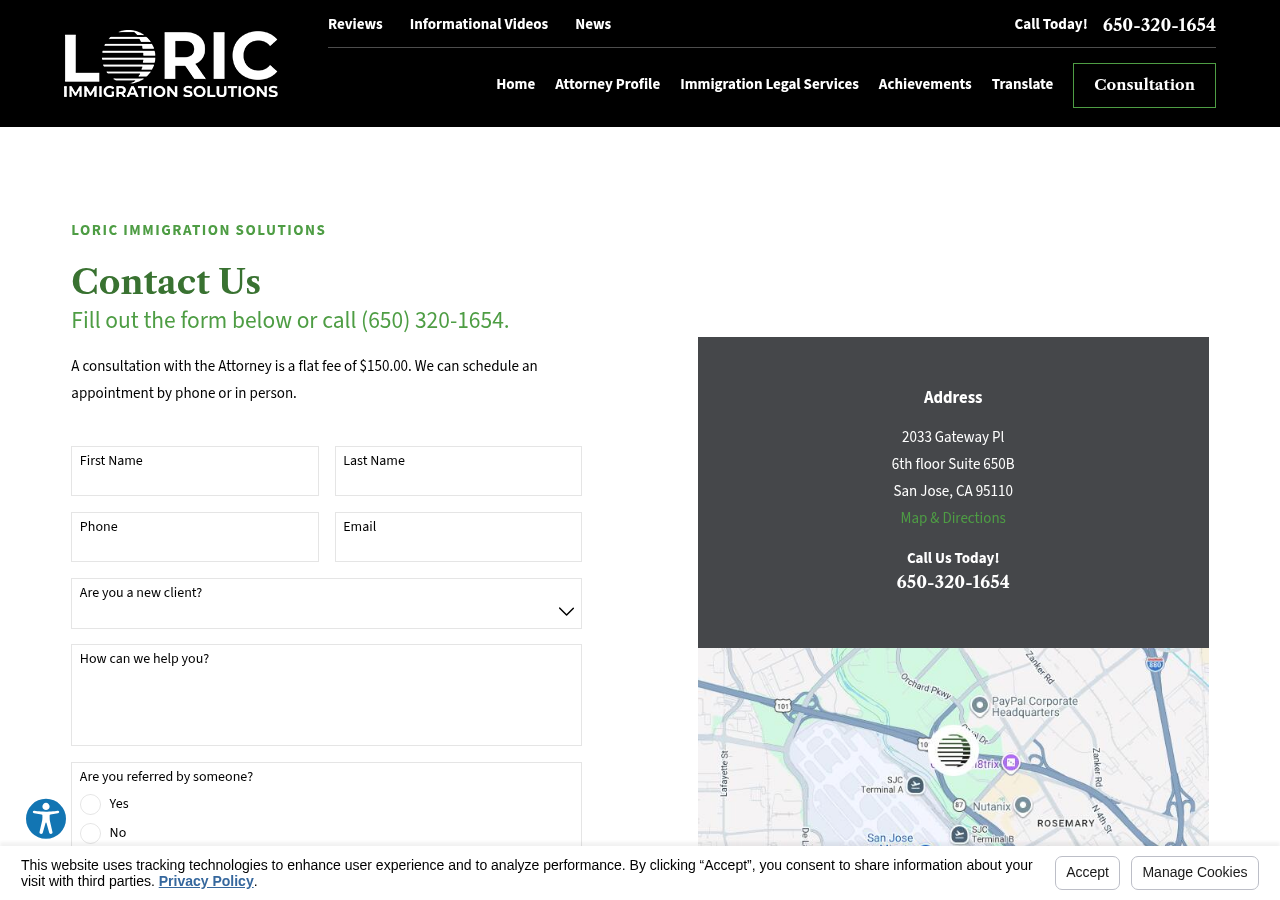
Task: Open the Map & Directions link
Action: [952, 518]
